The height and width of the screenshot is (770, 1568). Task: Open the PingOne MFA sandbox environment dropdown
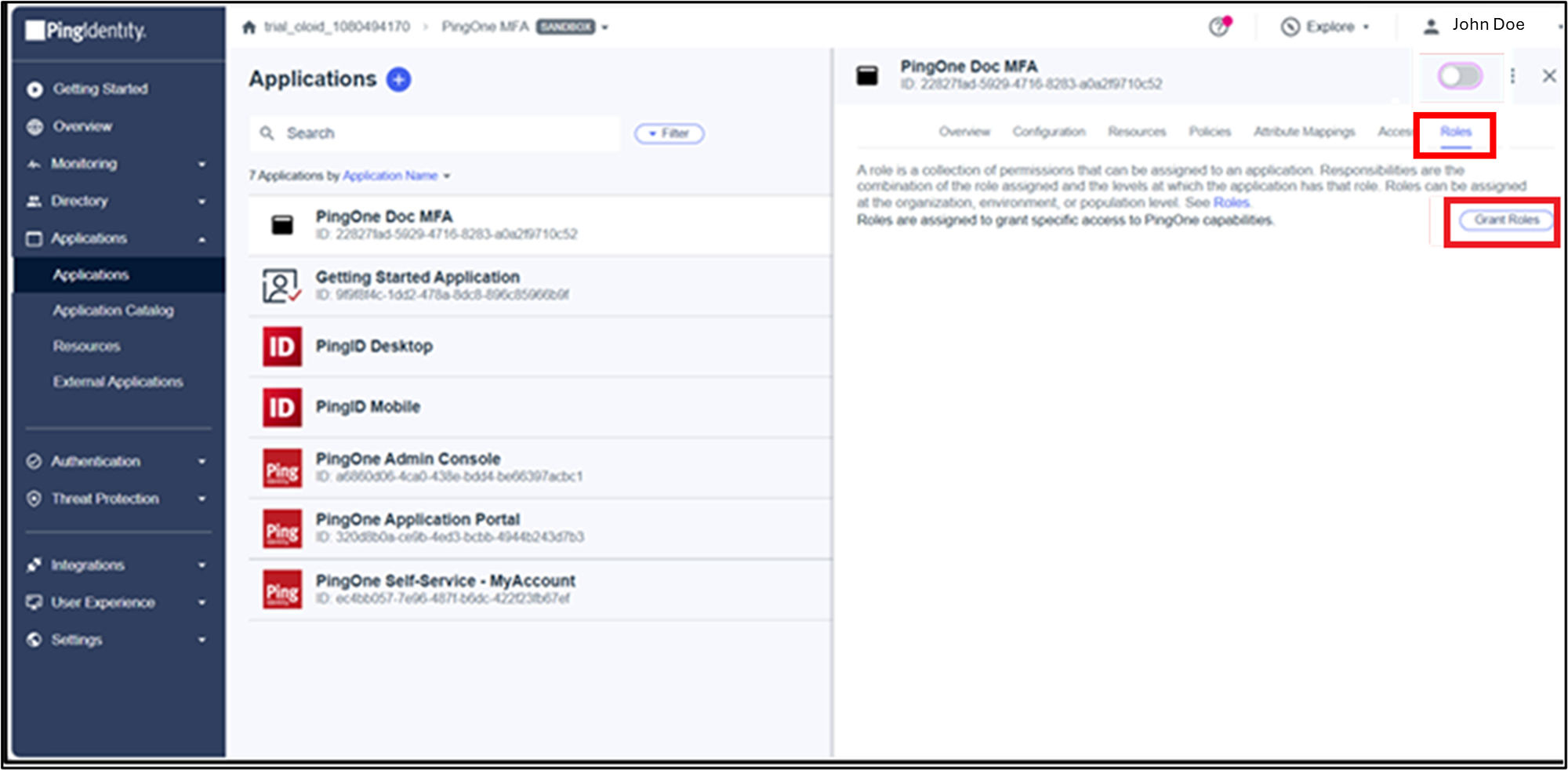click(x=604, y=27)
